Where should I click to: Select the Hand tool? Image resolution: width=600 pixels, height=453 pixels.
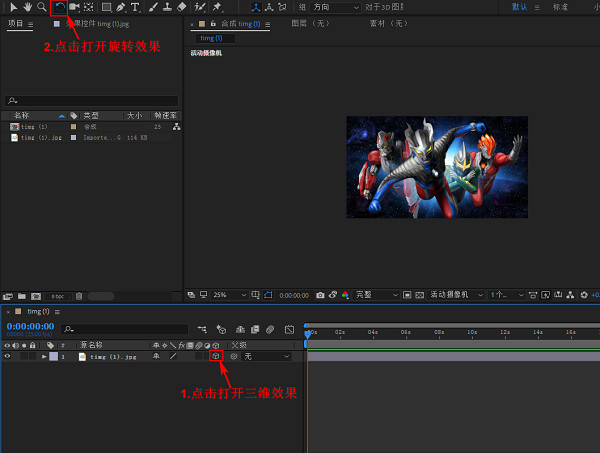(x=27, y=7)
